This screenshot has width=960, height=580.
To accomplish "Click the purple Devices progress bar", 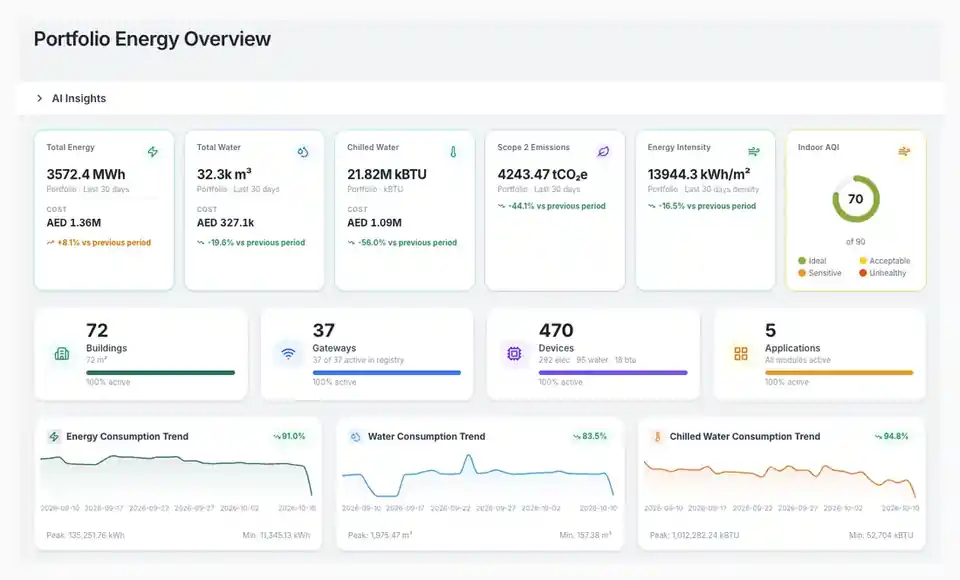I will pos(613,372).
